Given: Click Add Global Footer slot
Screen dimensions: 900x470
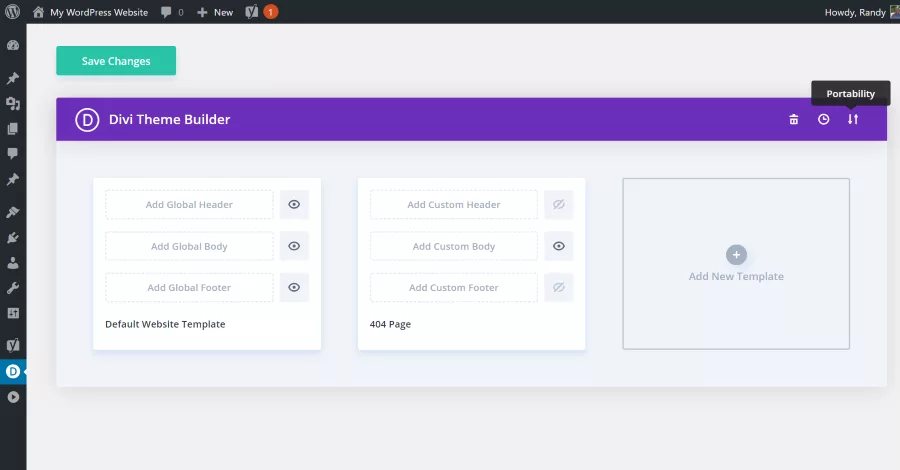Looking at the screenshot, I should tap(189, 288).
